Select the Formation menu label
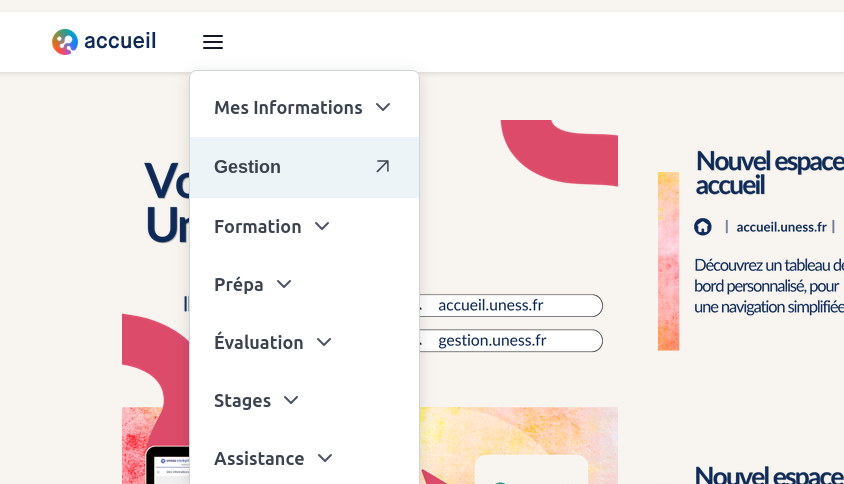Screen dimensions: 844x484 (257, 227)
